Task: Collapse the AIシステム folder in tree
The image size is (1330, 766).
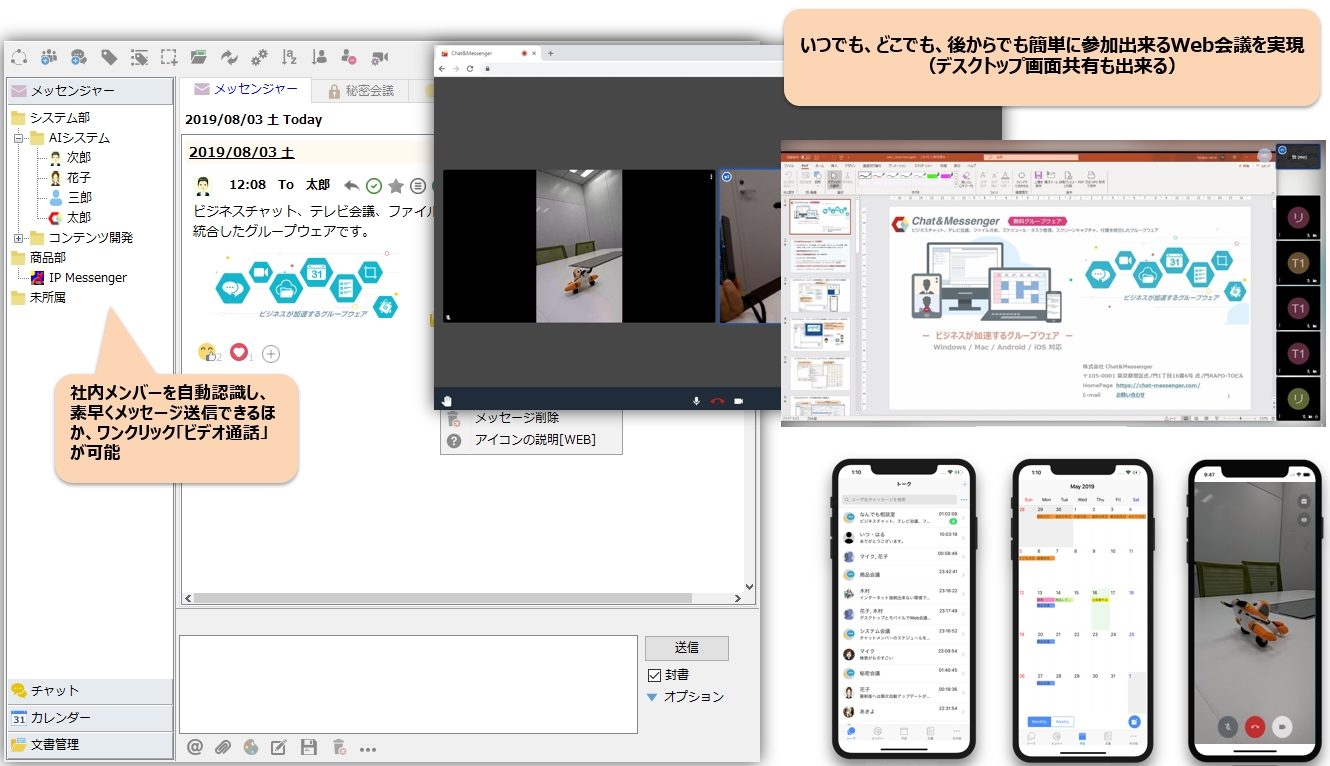Action: (19, 138)
